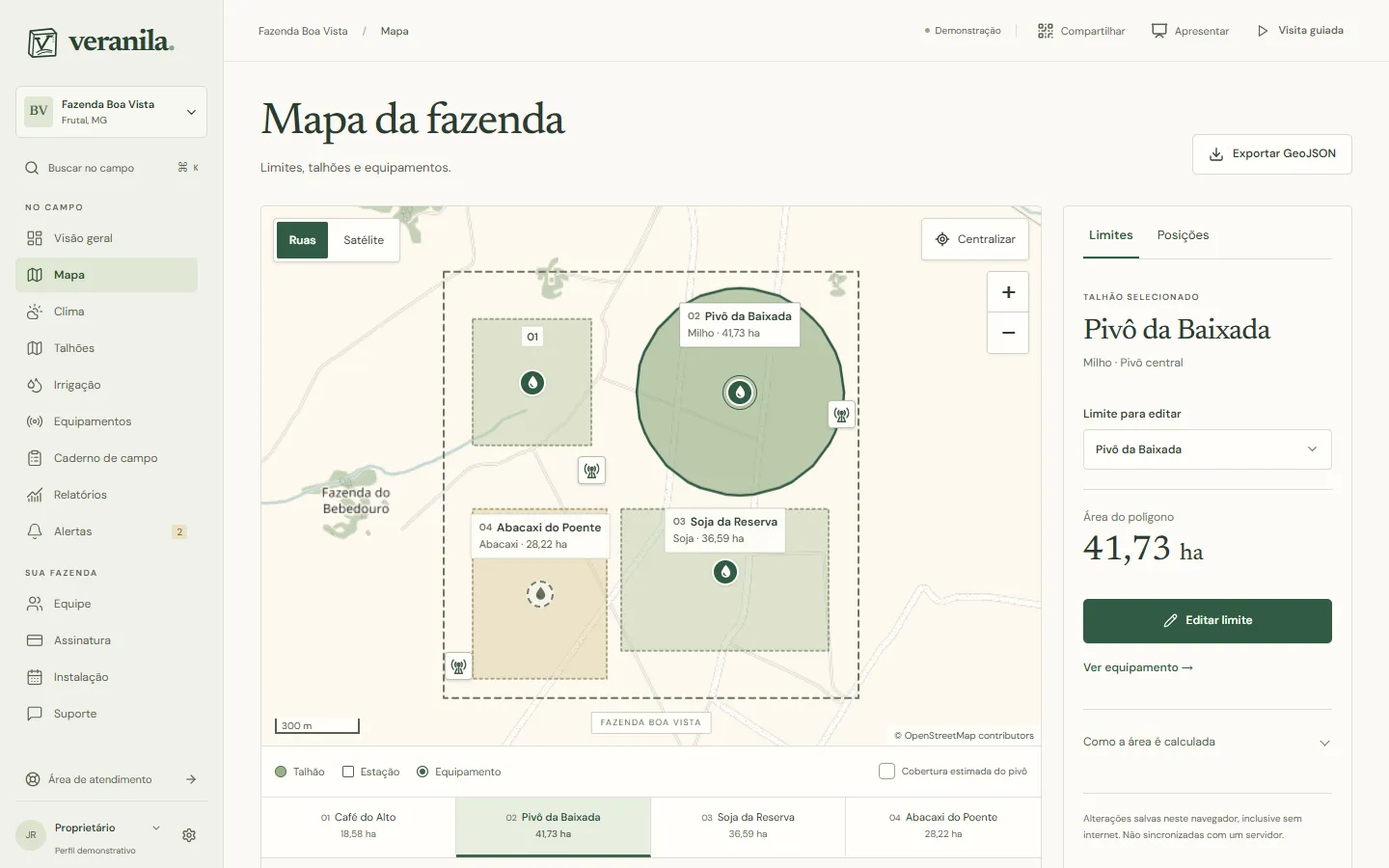
Task: Switch map to Satélite view
Action: [x=364, y=240]
